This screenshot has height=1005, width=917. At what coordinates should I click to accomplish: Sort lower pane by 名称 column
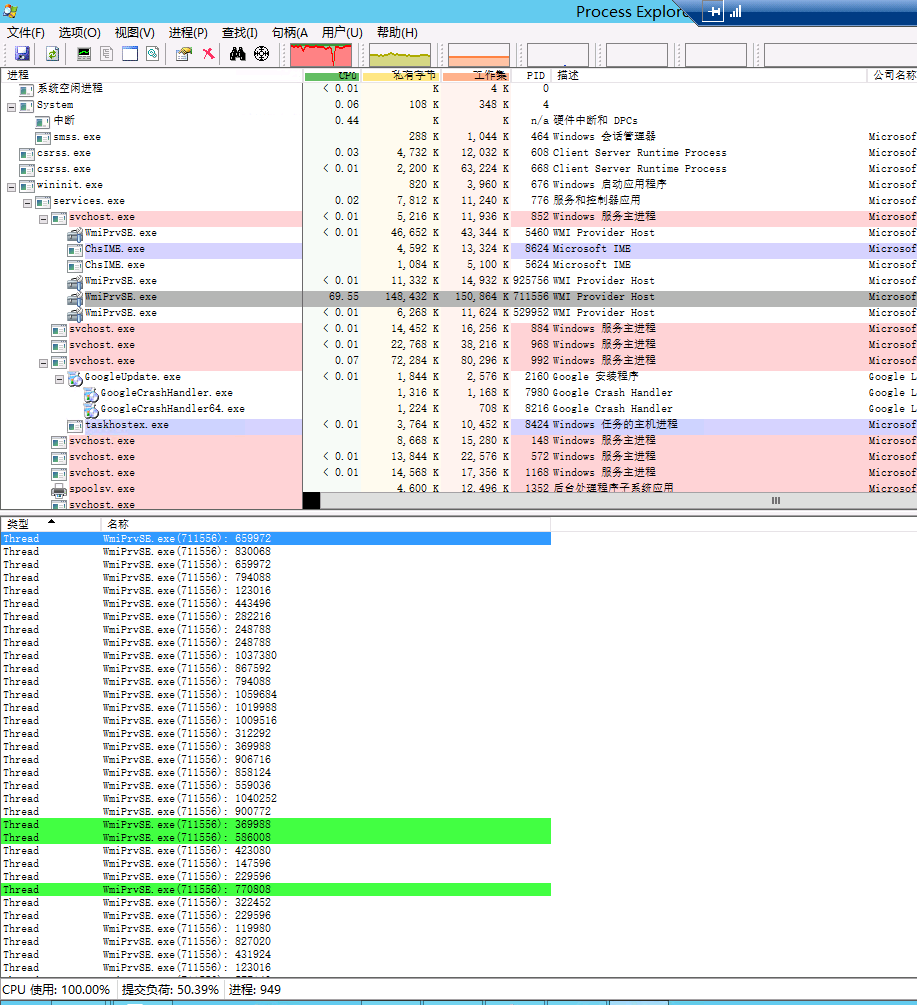(x=326, y=524)
